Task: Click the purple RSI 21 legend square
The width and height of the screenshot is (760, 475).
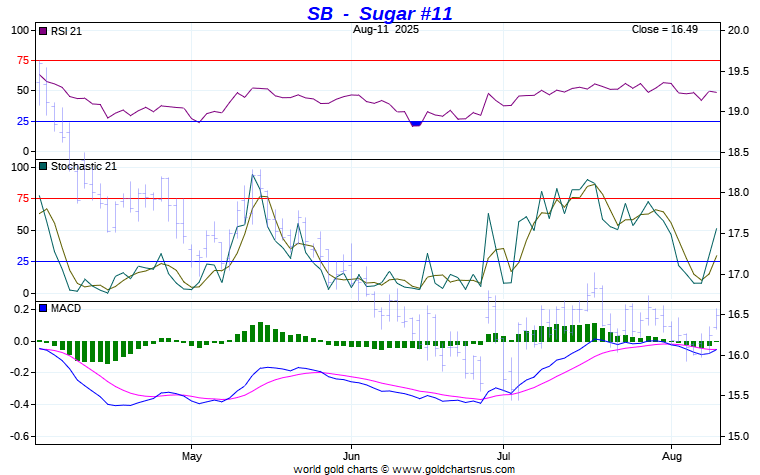Action: pos(43,31)
